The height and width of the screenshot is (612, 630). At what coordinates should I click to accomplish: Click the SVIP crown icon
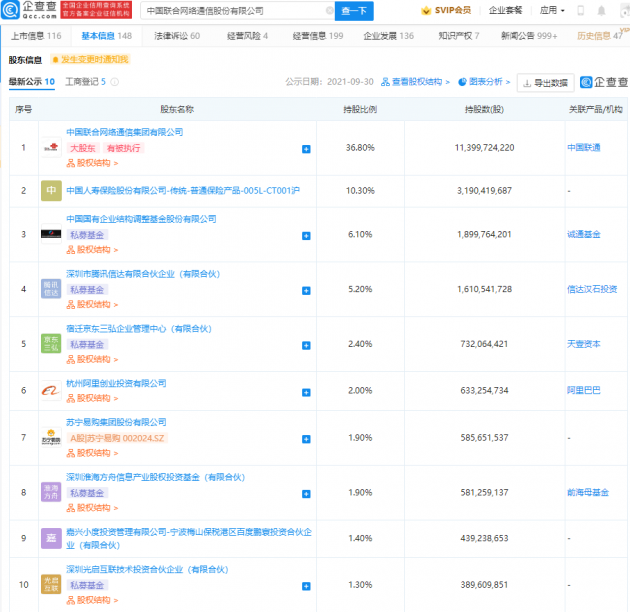tap(426, 11)
